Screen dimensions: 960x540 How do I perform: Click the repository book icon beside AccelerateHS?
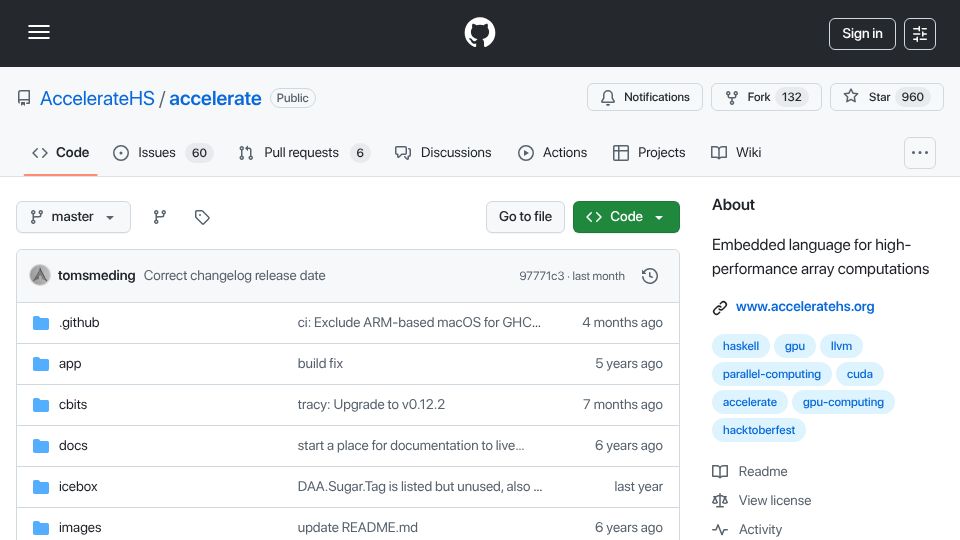pyautogui.click(x=24, y=98)
